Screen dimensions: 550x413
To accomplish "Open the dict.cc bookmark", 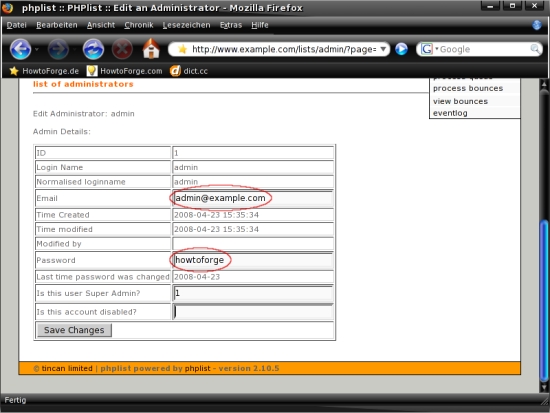I will (x=189, y=71).
